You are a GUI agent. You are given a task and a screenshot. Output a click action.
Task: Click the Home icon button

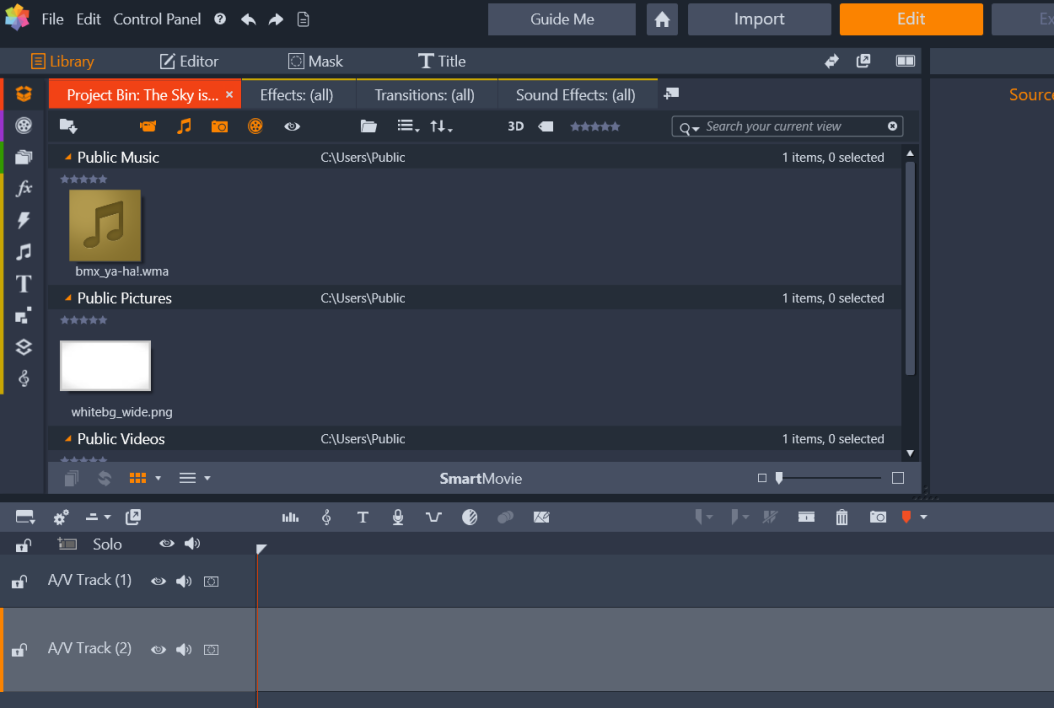tap(661, 19)
